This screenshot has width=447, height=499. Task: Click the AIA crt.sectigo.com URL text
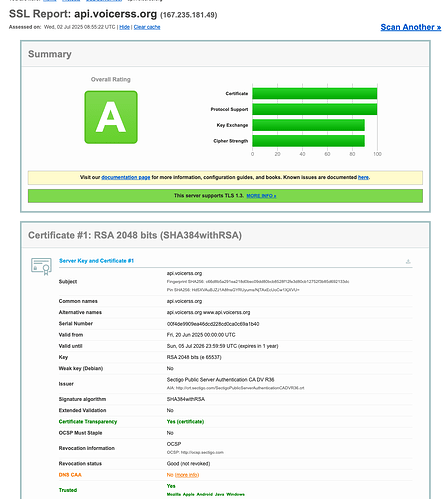(x=235, y=388)
